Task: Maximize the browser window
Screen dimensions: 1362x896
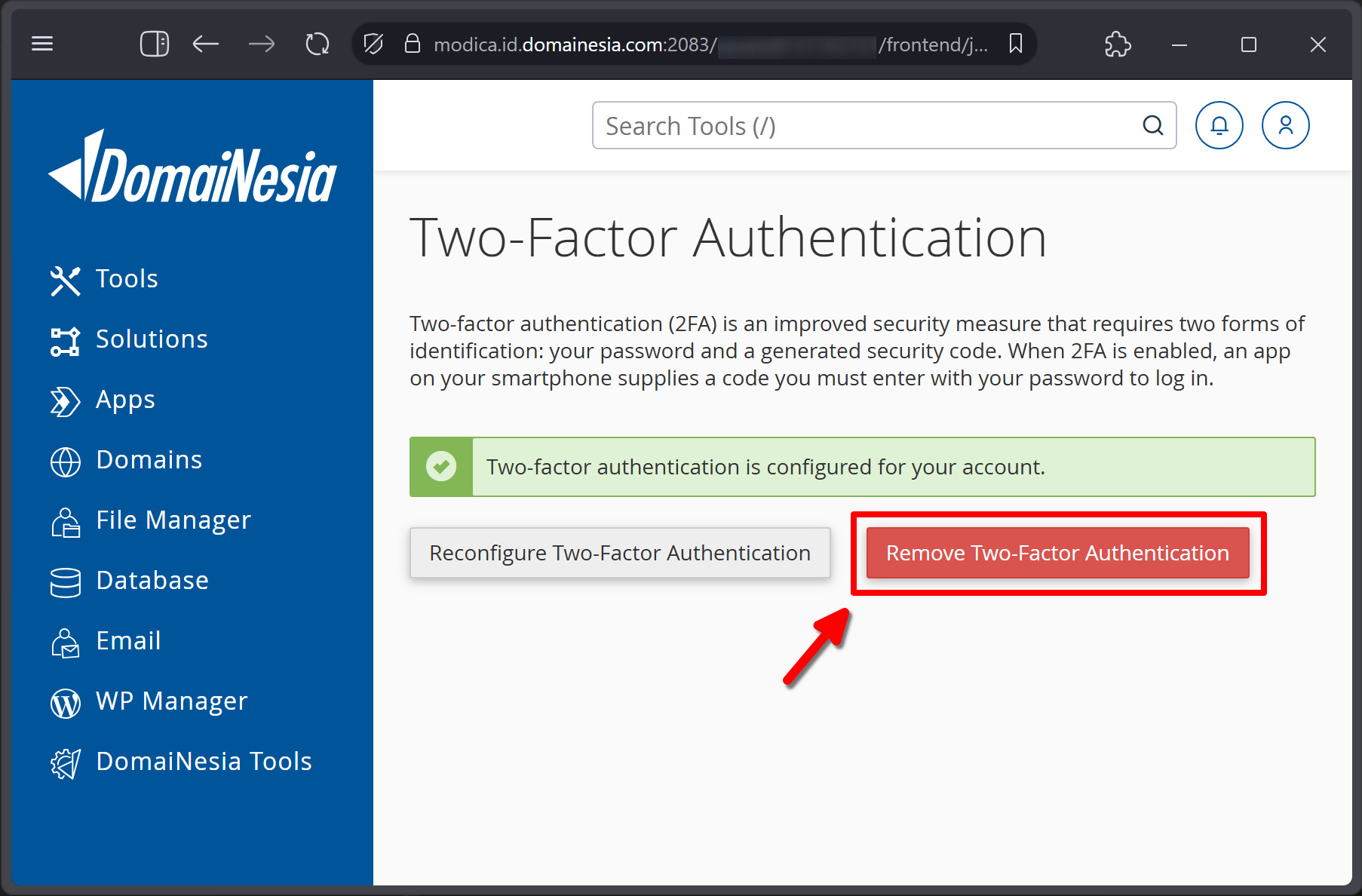Action: tap(1249, 44)
